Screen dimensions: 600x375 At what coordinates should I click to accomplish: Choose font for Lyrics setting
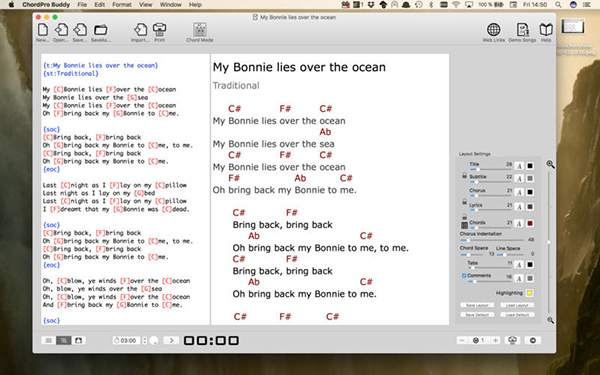(x=519, y=207)
